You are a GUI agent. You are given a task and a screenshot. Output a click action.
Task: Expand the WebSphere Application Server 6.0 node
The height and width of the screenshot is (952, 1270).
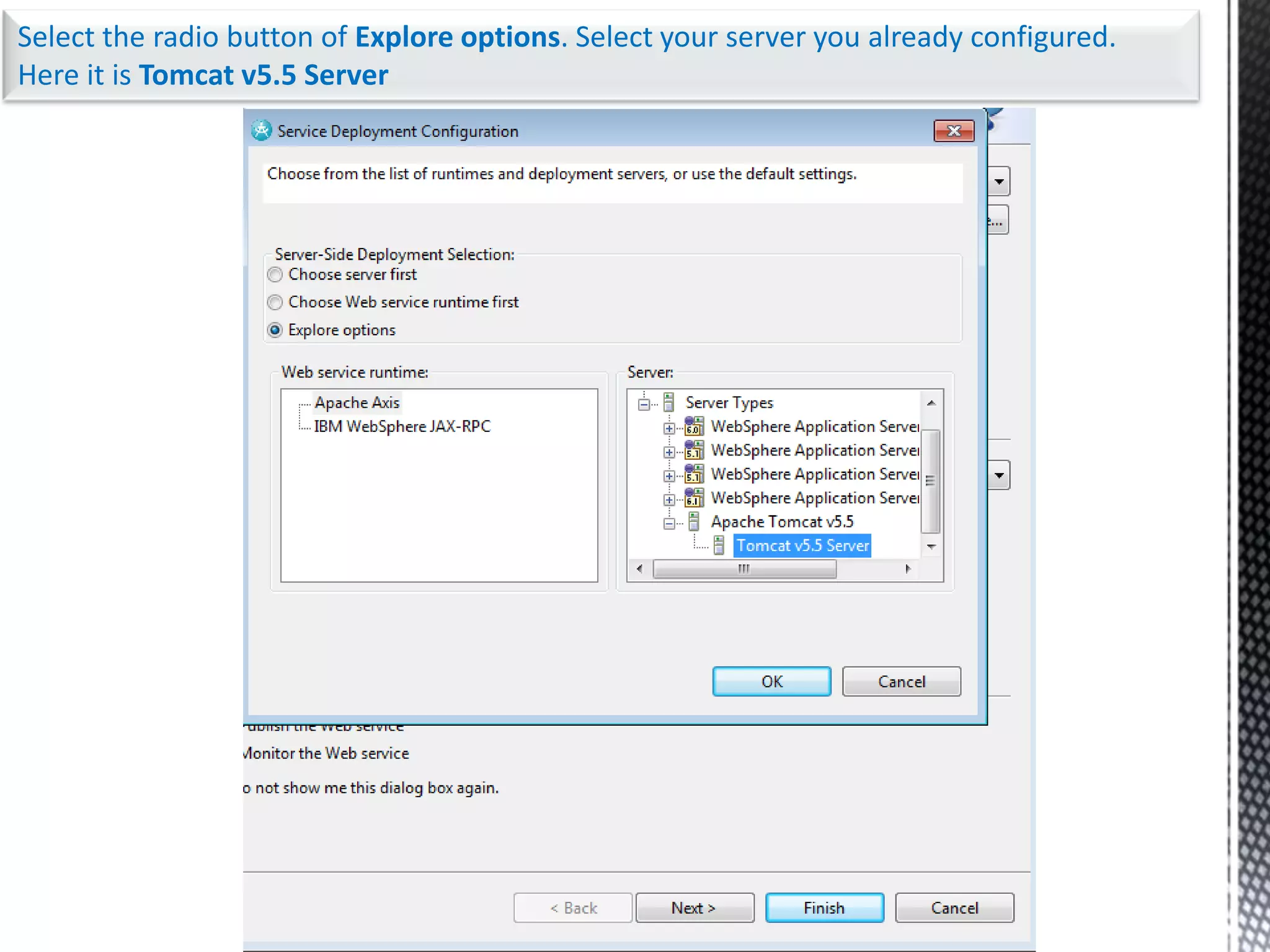click(668, 428)
